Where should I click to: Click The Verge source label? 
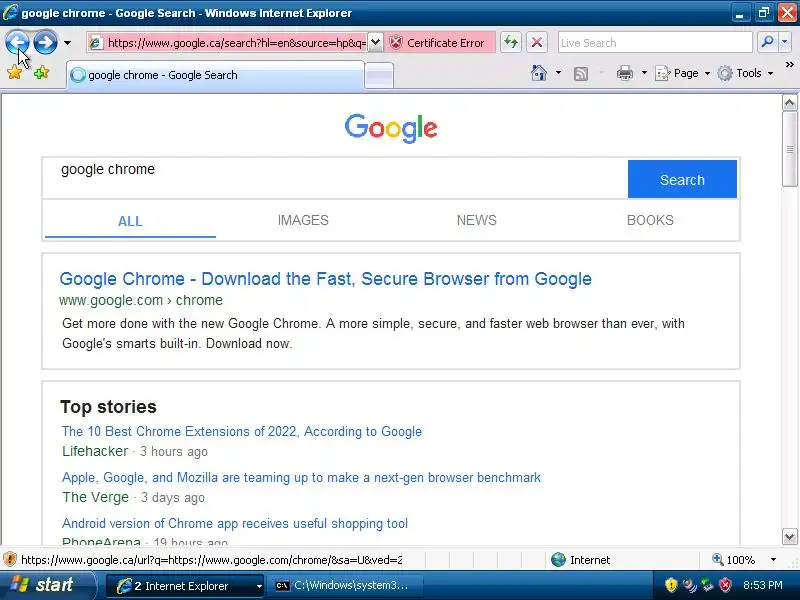(x=95, y=497)
